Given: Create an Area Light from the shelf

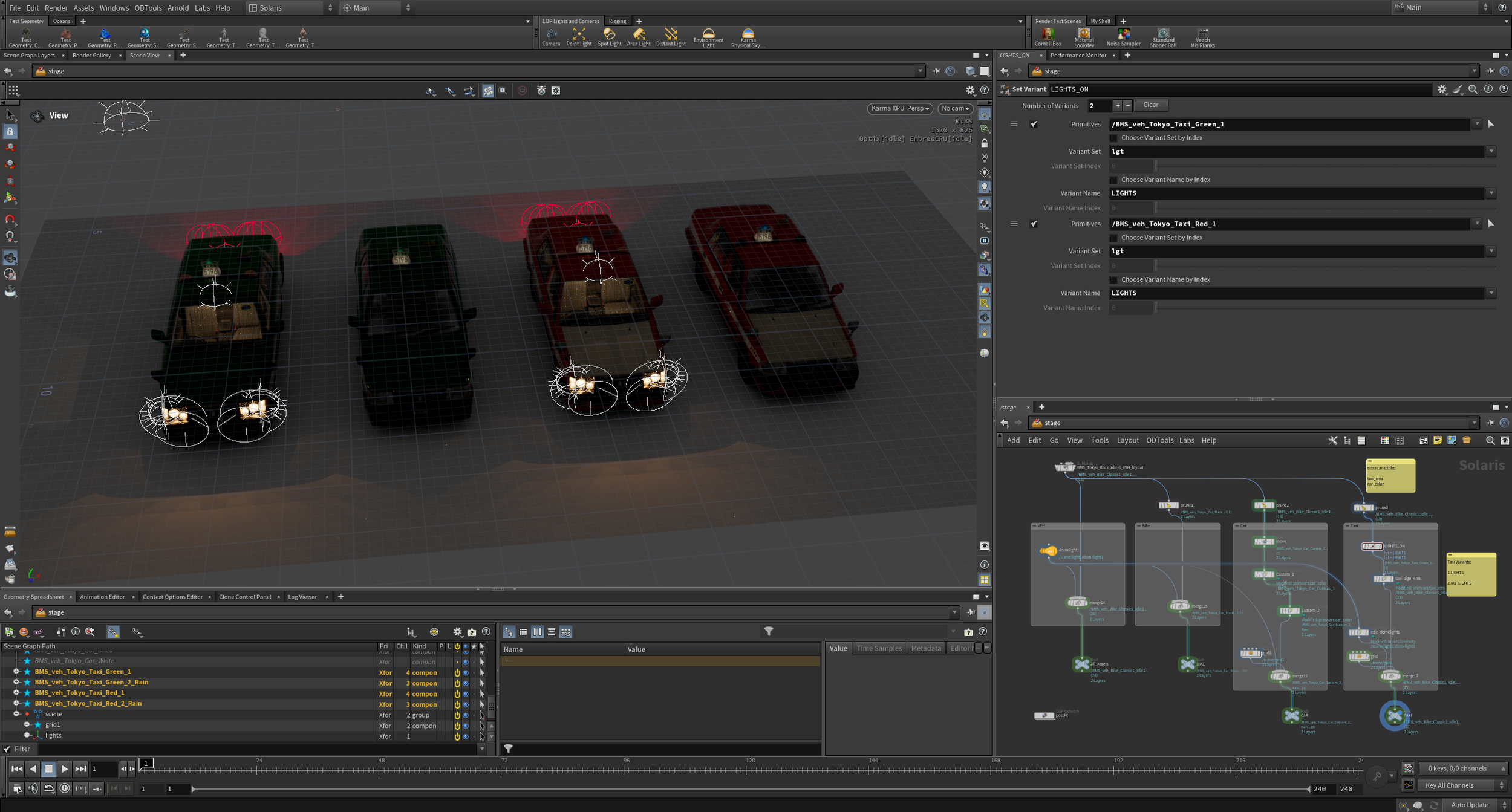Looking at the screenshot, I should pyautogui.click(x=639, y=37).
